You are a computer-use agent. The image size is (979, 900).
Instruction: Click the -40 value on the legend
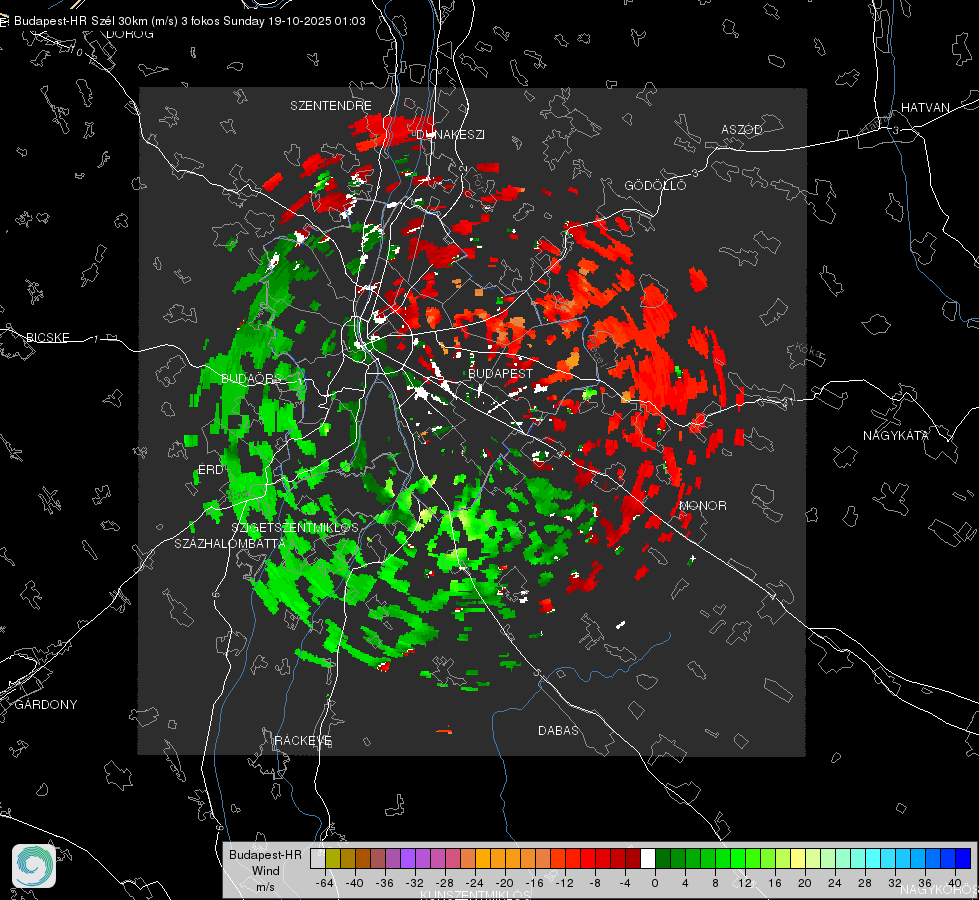click(354, 883)
